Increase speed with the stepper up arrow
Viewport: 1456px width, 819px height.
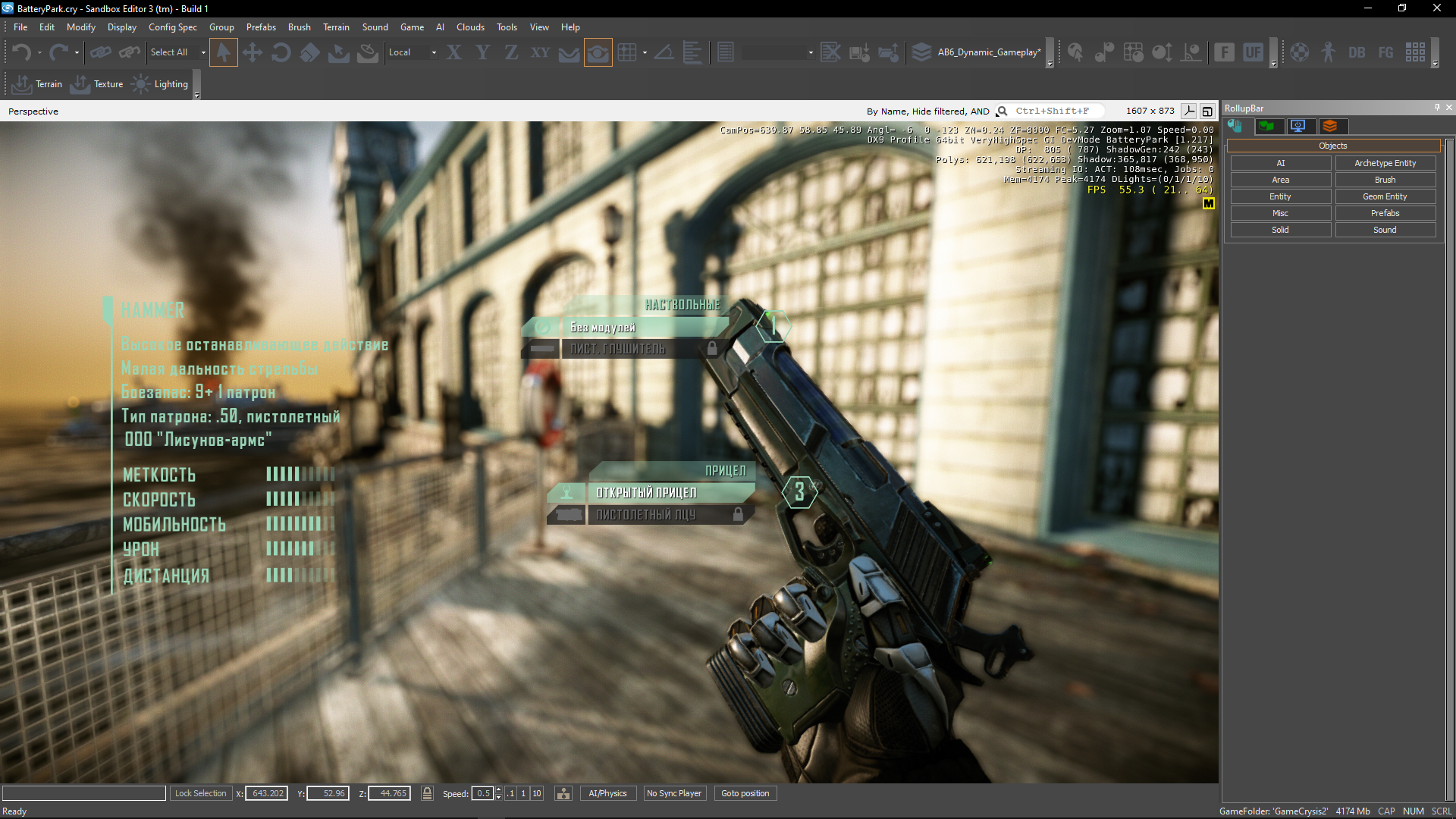[x=498, y=789]
